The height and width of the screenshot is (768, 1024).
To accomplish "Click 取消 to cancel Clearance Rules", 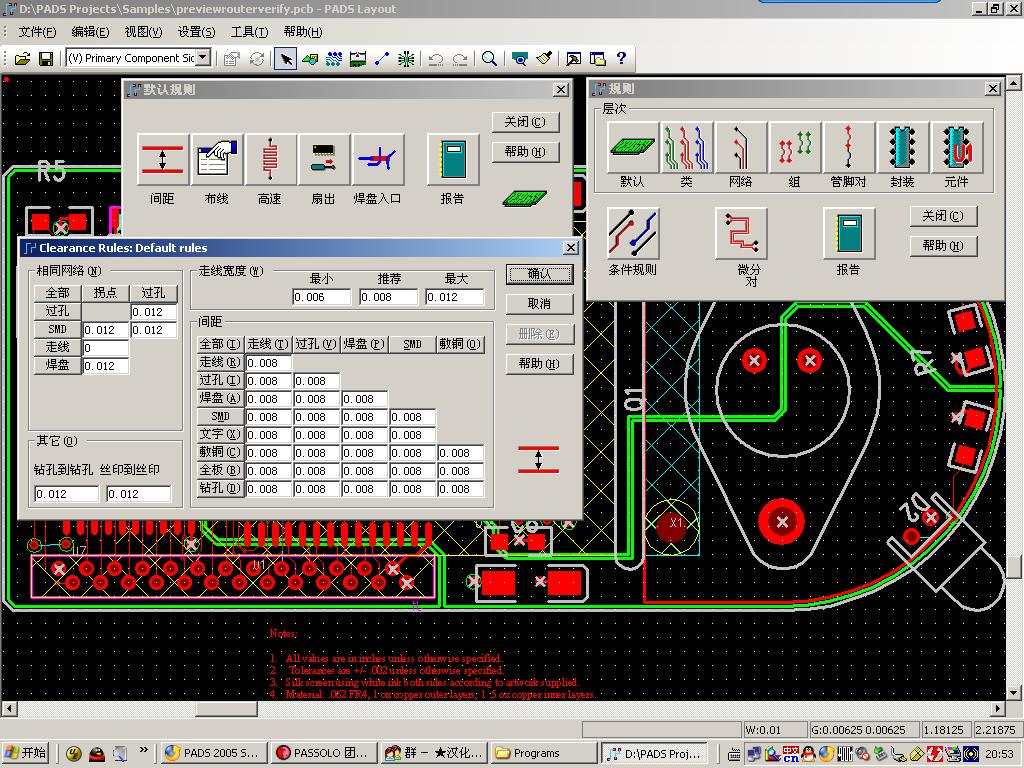I will pyautogui.click(x=538, y=303).
